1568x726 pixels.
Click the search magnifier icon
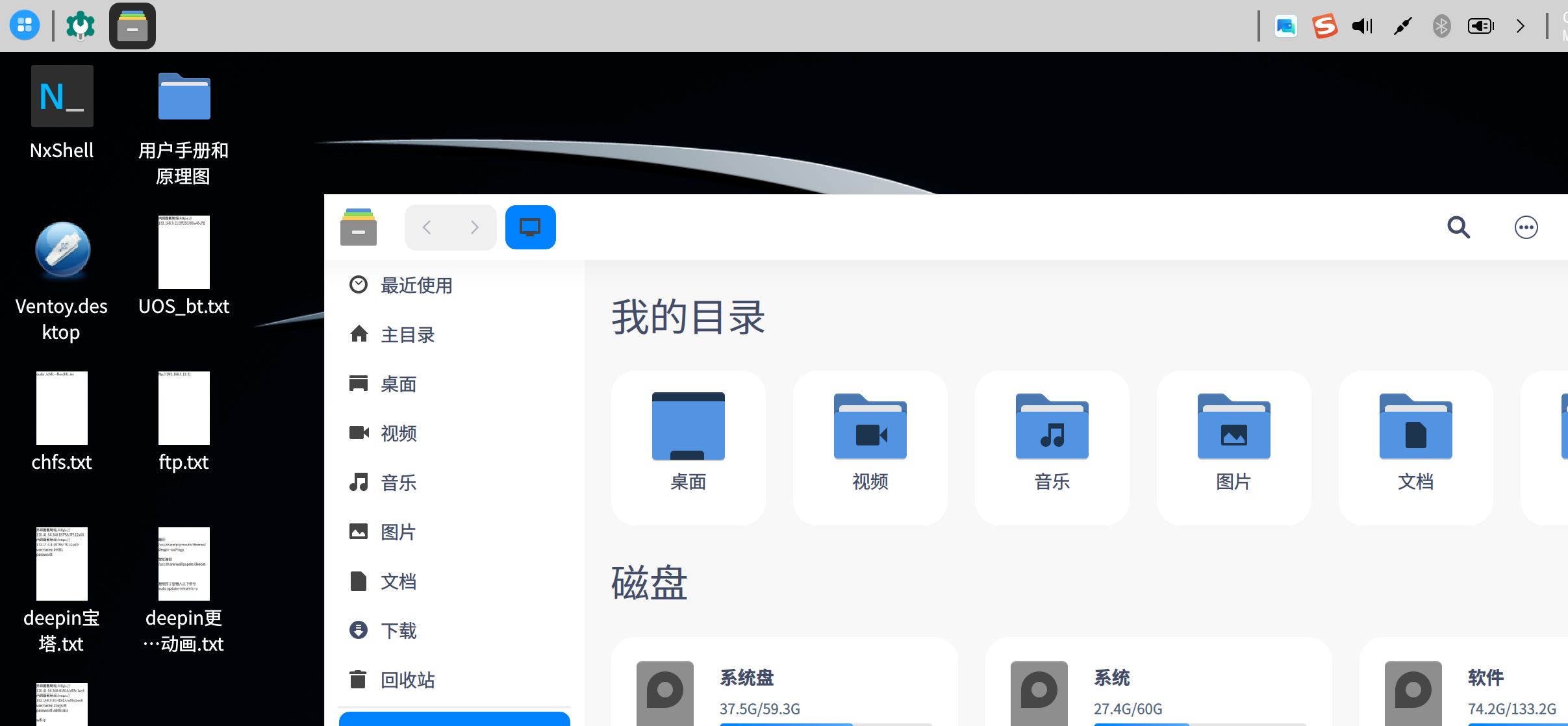(1458, 227)
